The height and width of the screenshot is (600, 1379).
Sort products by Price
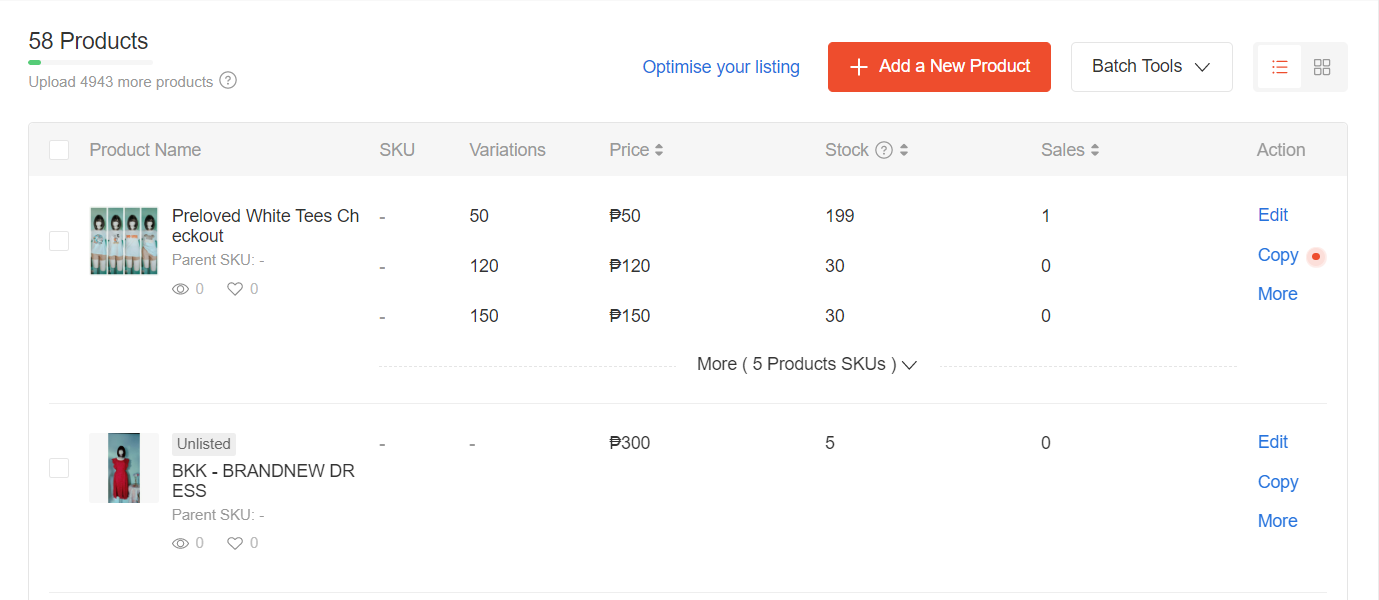point(659,150)
